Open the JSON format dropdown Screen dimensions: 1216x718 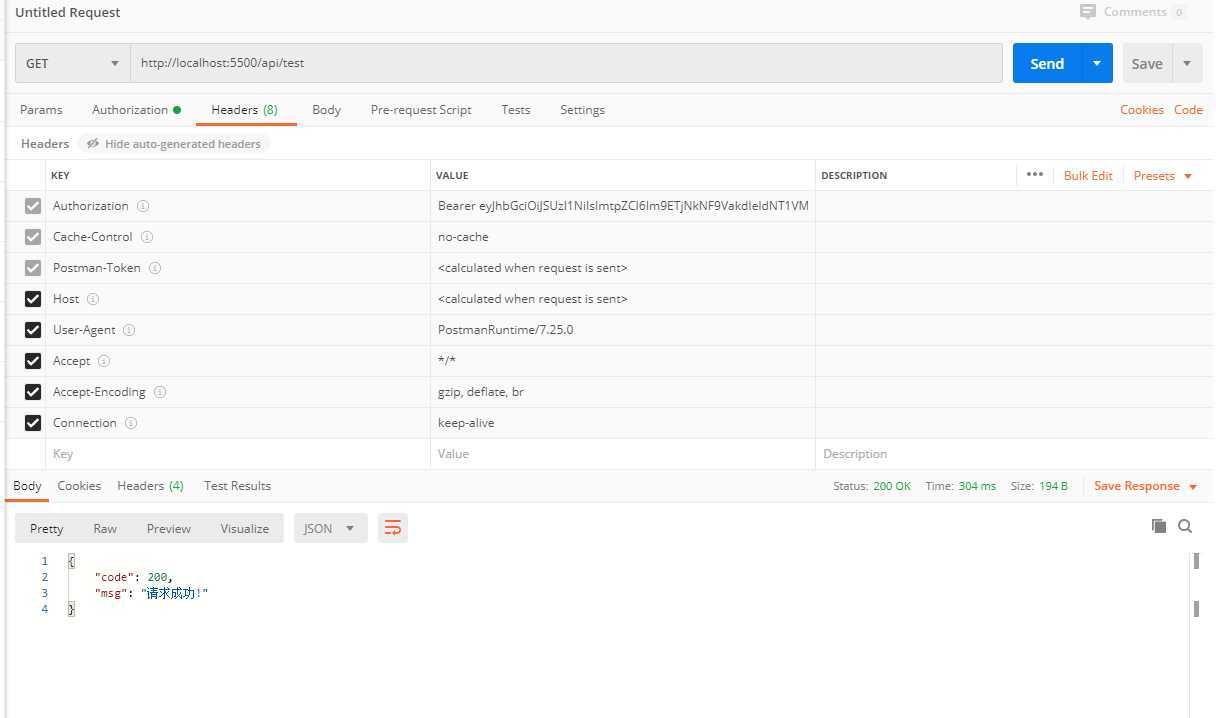pos(330,528)
